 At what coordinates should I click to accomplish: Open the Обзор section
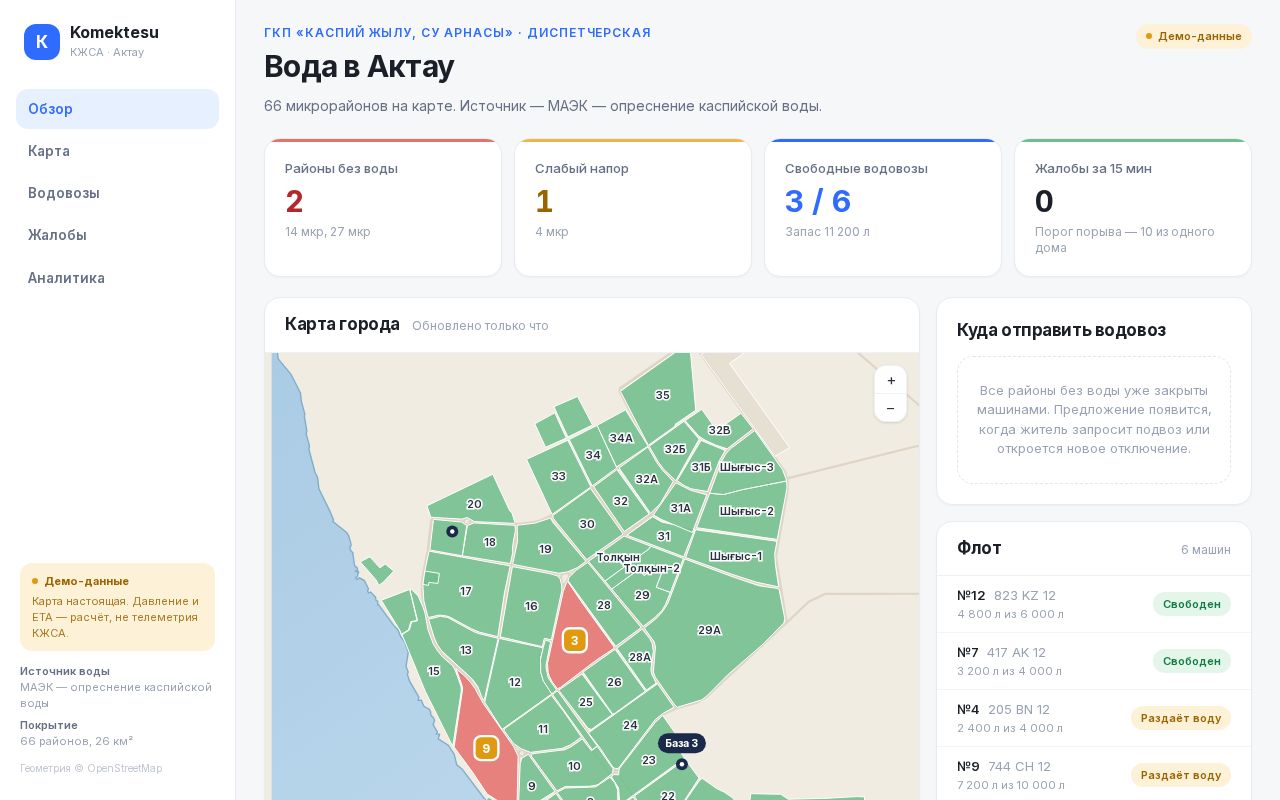(117, 109)
